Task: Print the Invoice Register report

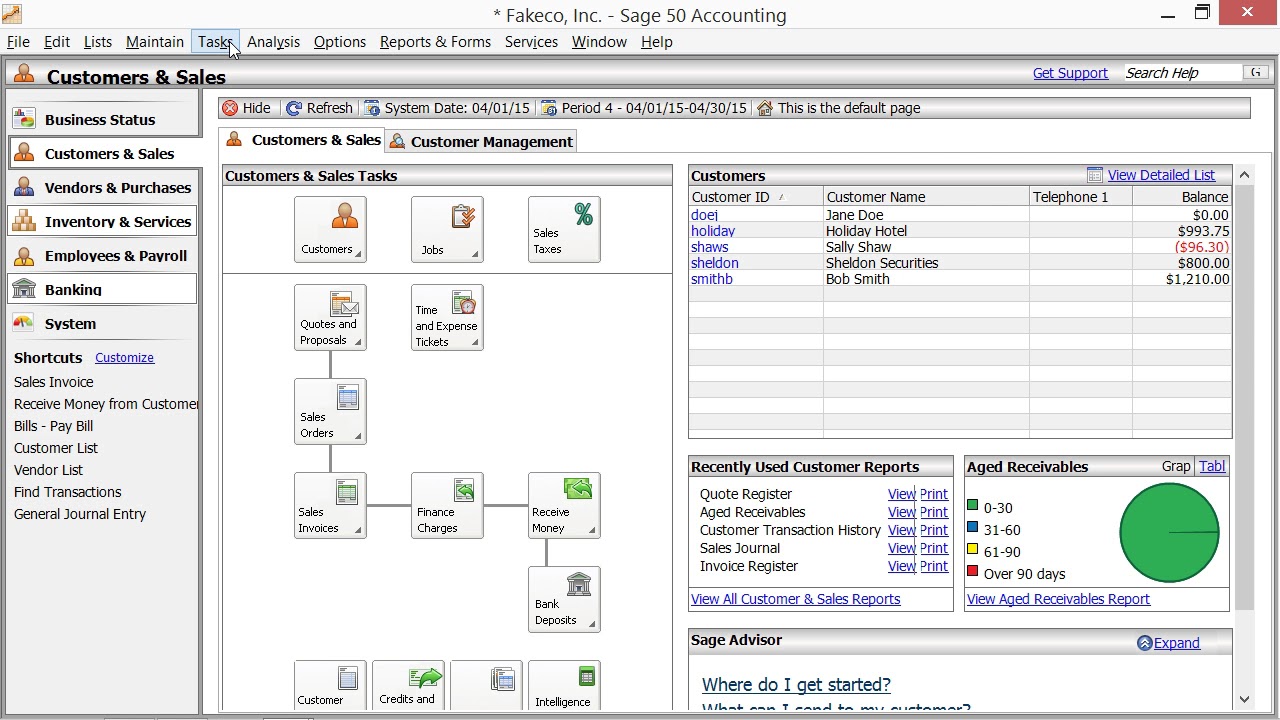Action: 934,566
